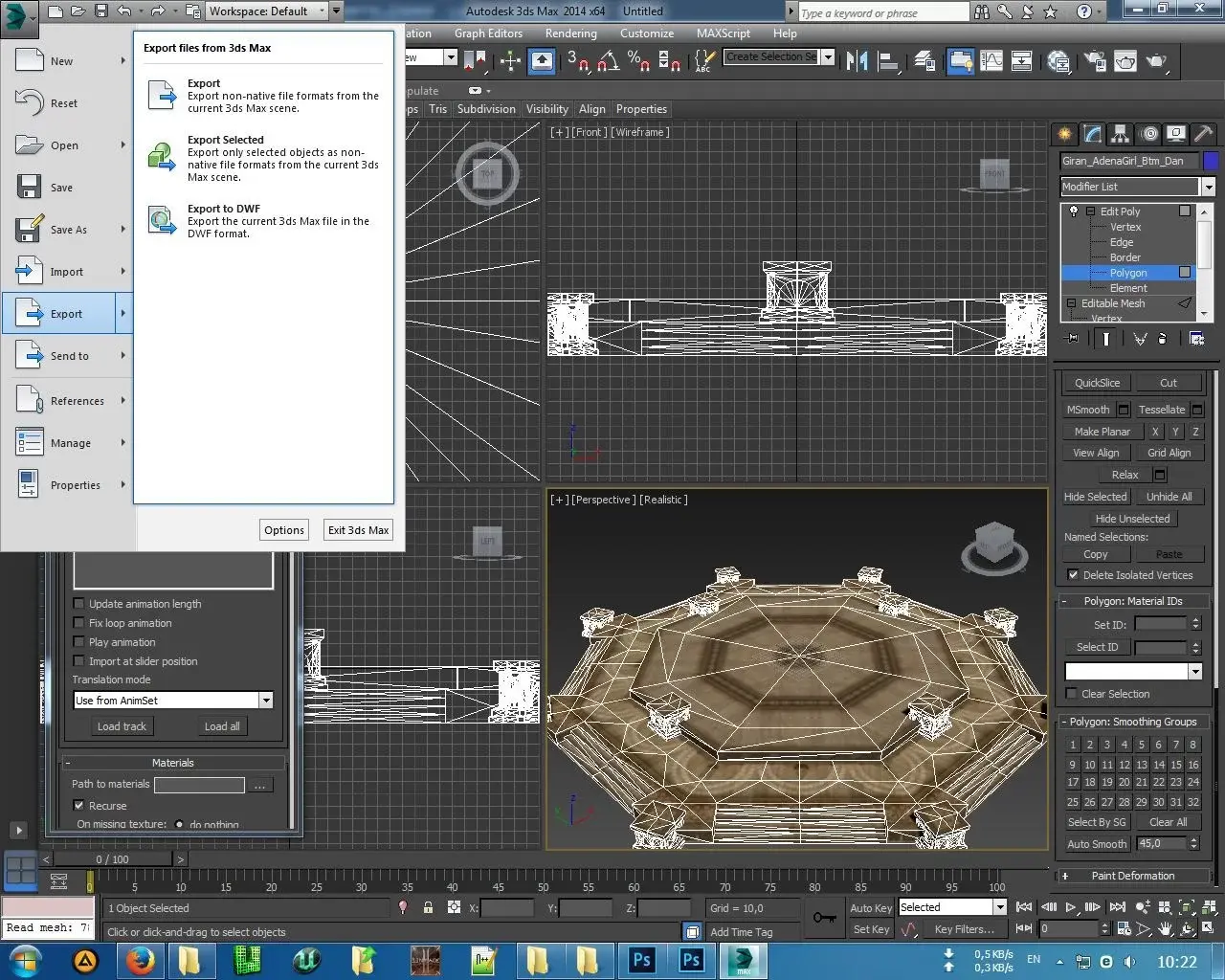Click the Set Keys key icon
The height and width of the screenshot is (980, 1225).
click(x=825, y=918)
